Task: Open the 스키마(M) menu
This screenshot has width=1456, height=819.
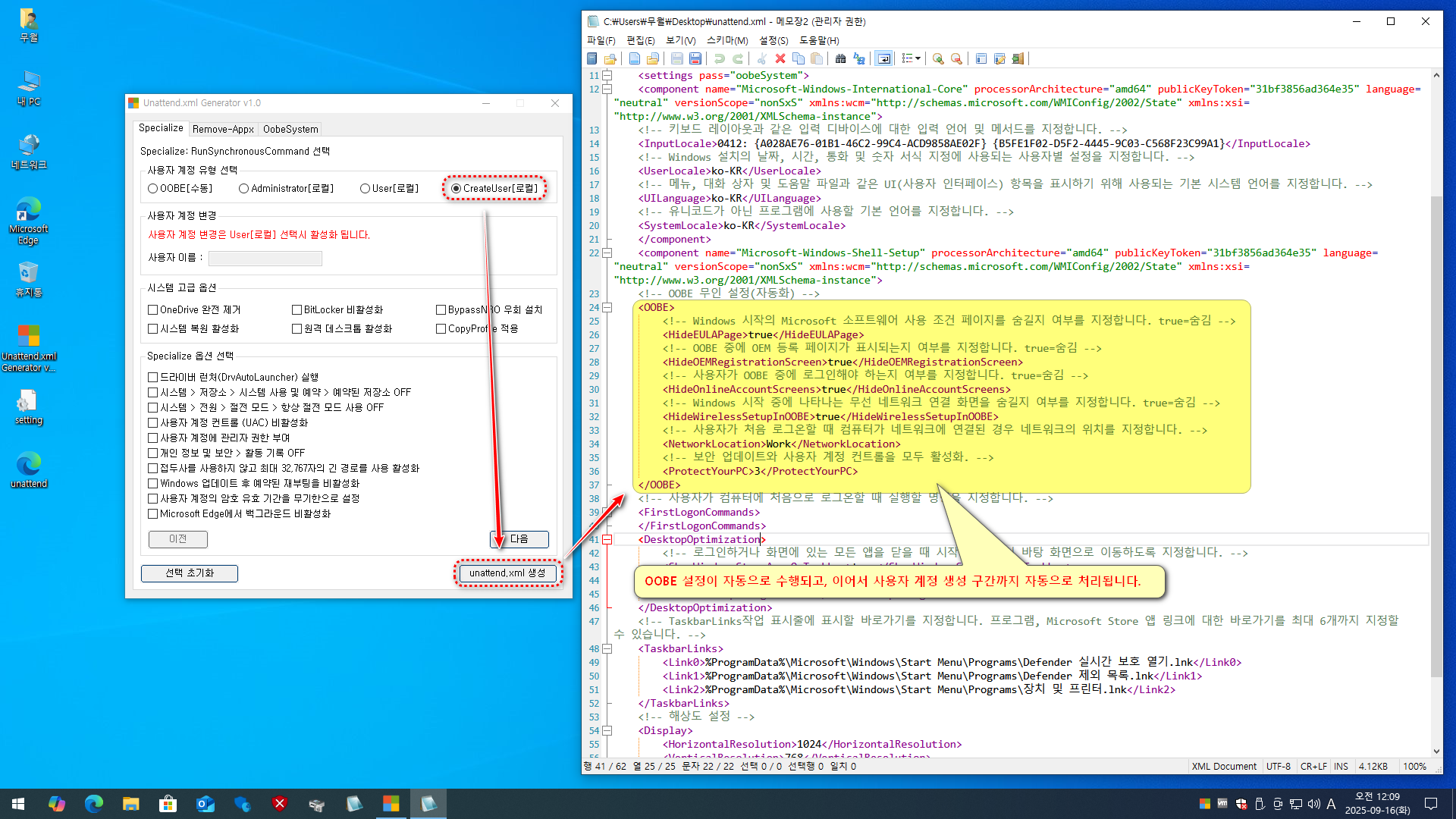Action: [726, 40]
